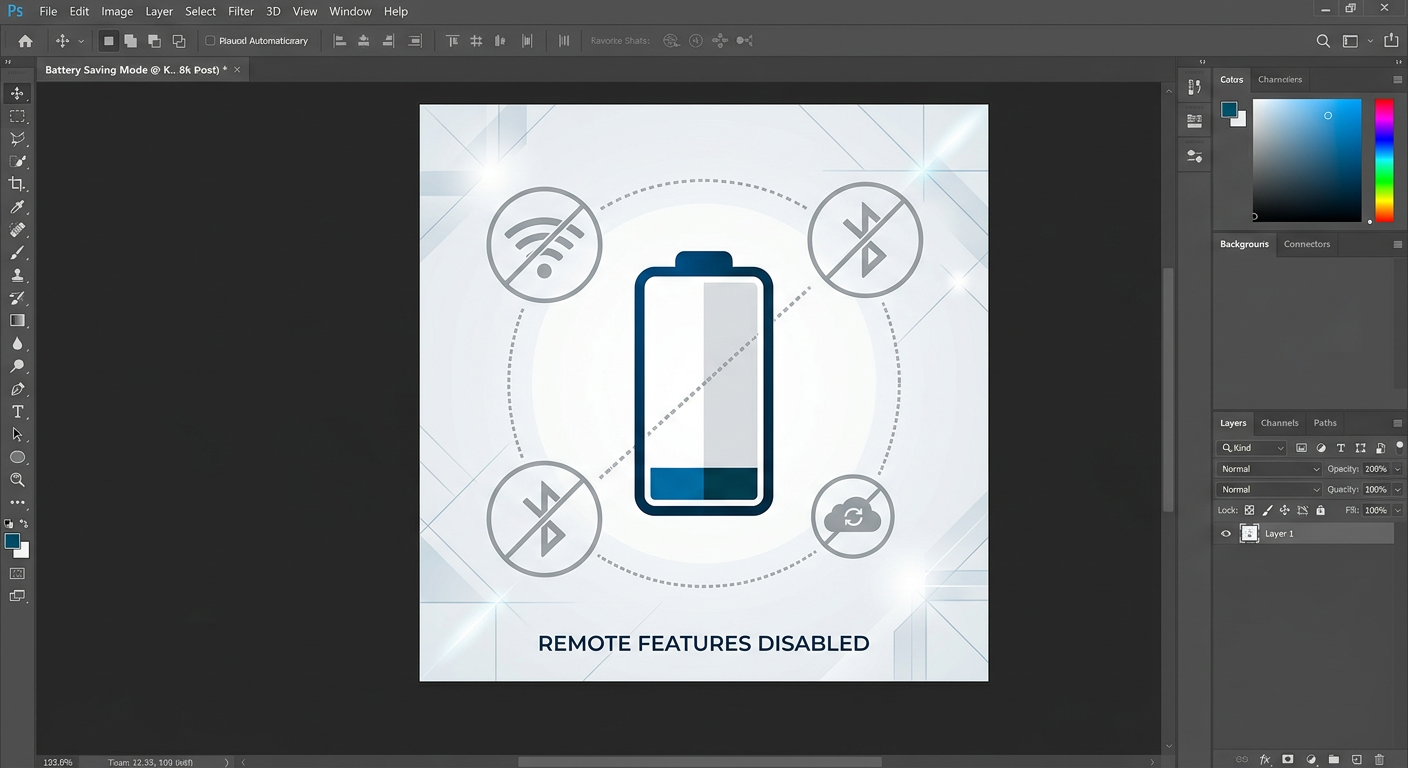Switch to the Channels tab
This screenshot has width=1408, height=768.
[1279, 423]
